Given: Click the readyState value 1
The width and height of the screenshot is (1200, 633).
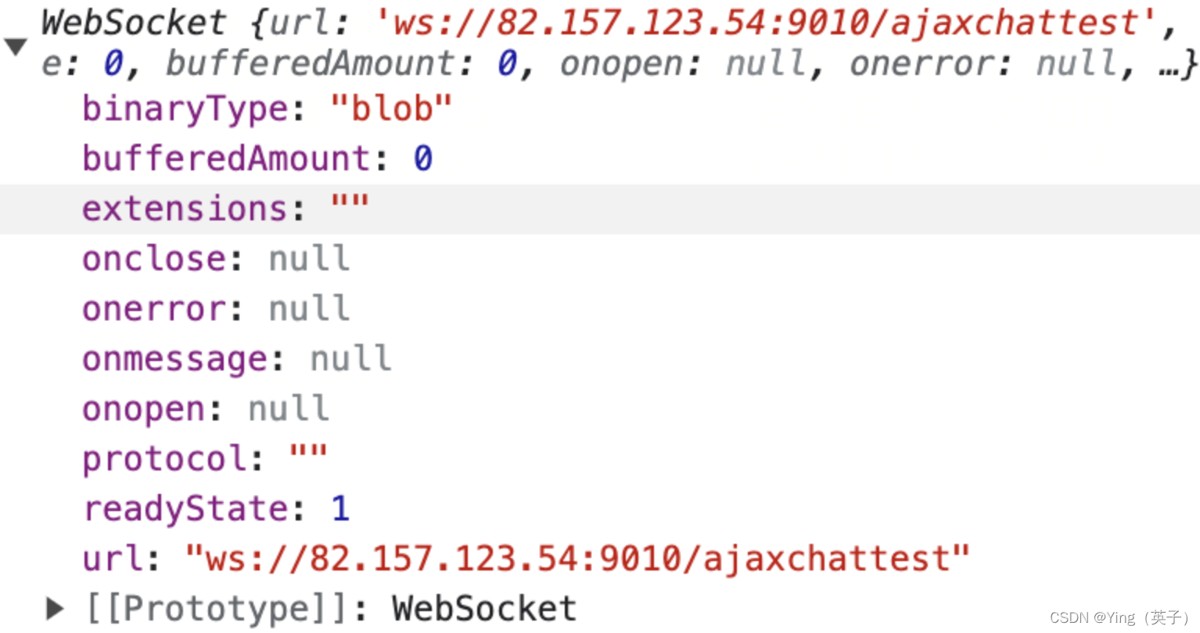Looking at the screenshot, I should [x=340, y=509].
